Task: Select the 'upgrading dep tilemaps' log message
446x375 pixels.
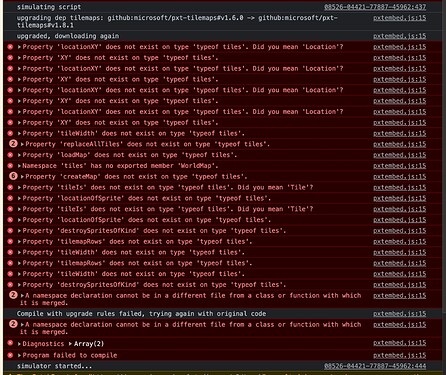Action: pos(177,21)
